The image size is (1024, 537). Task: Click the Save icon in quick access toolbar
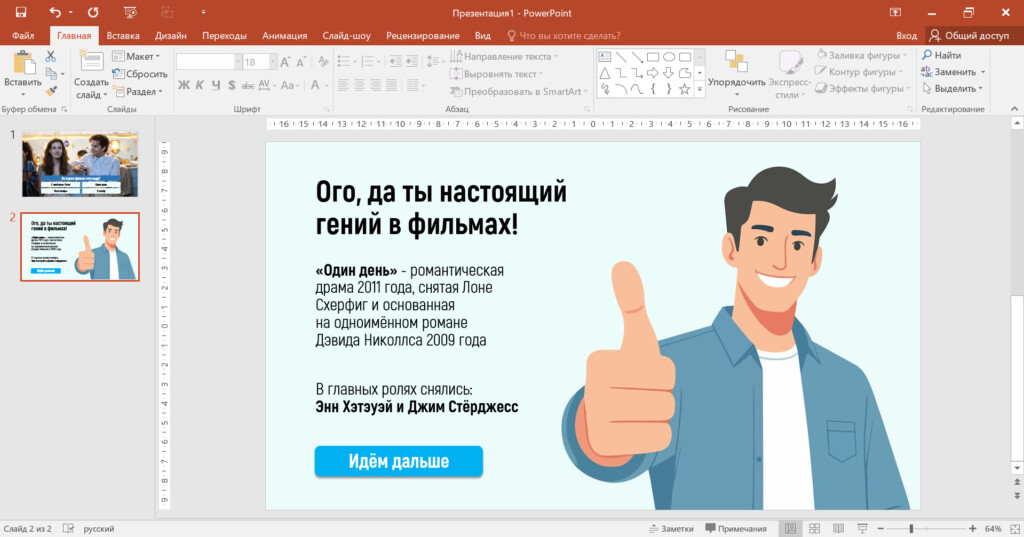click(21, 12)
